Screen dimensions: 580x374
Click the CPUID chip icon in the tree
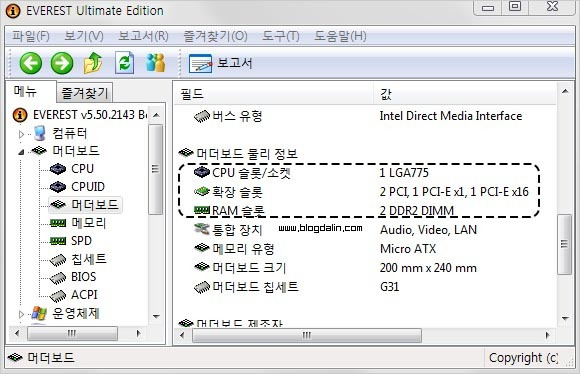[x=58, y=187]
